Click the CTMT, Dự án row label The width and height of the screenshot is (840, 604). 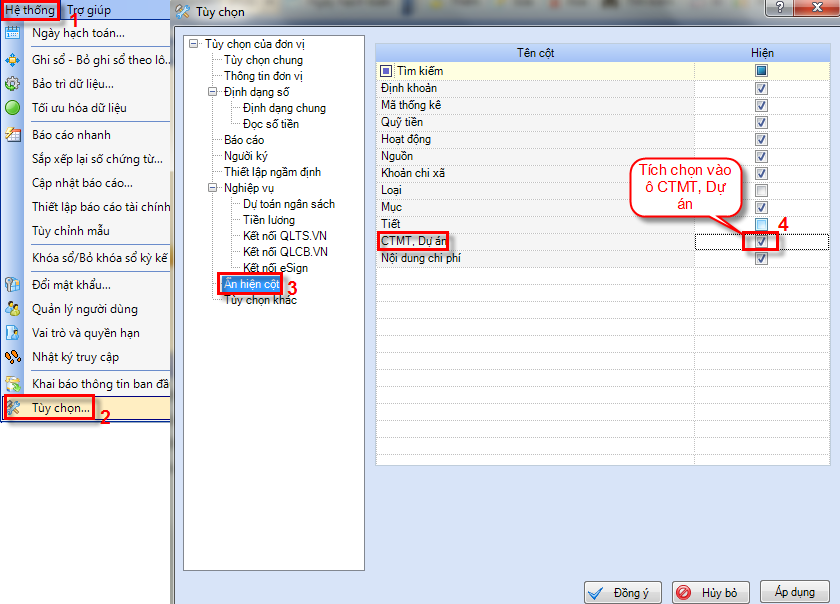click(x=414, y=241)
